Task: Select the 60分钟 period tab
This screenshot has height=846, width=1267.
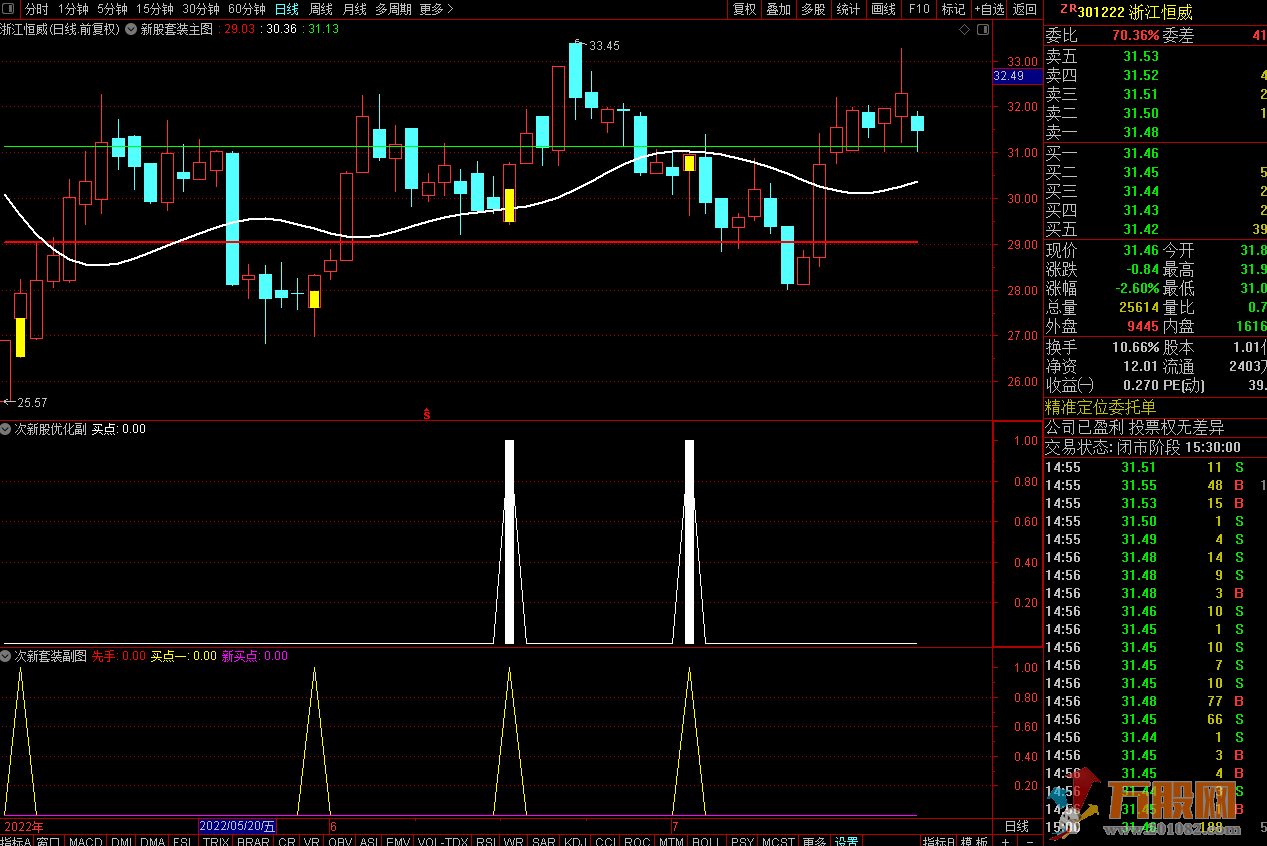Action: click(x=247, y=9)
